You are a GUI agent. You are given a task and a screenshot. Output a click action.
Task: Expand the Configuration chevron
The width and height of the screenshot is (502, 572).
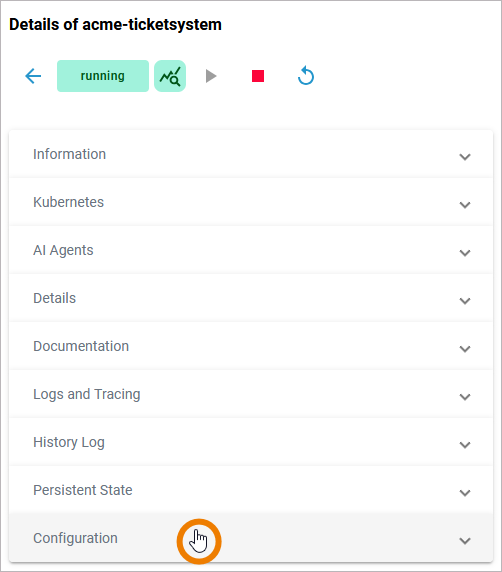(465, 541)
